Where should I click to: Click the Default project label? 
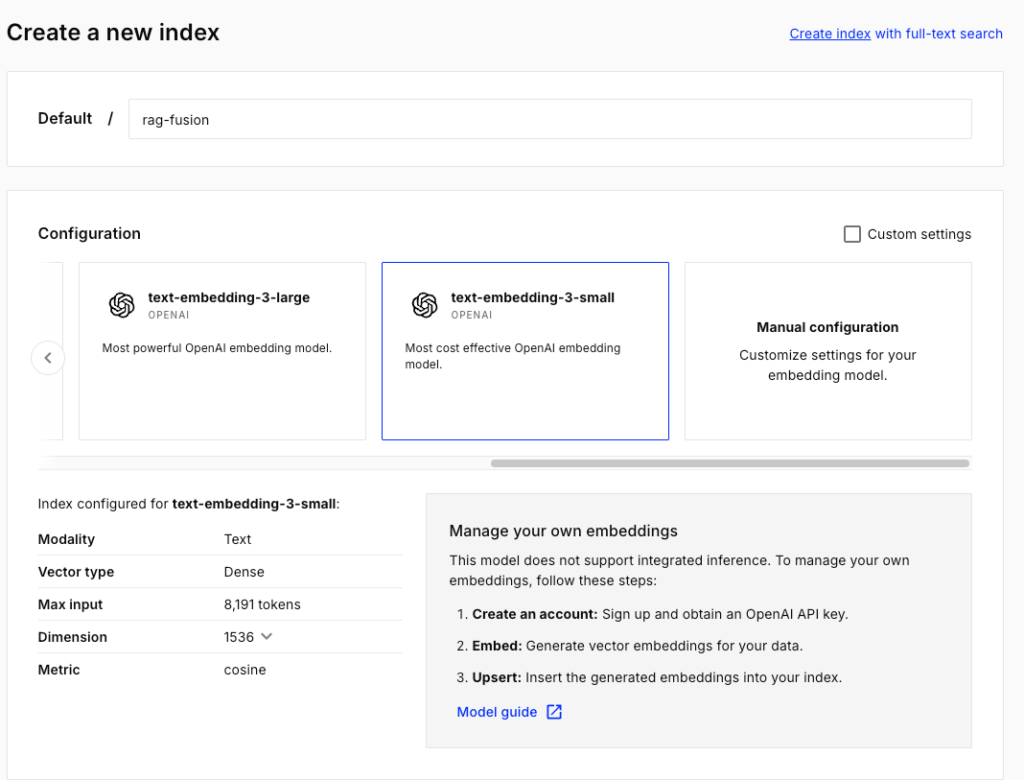tap(65, 118)
